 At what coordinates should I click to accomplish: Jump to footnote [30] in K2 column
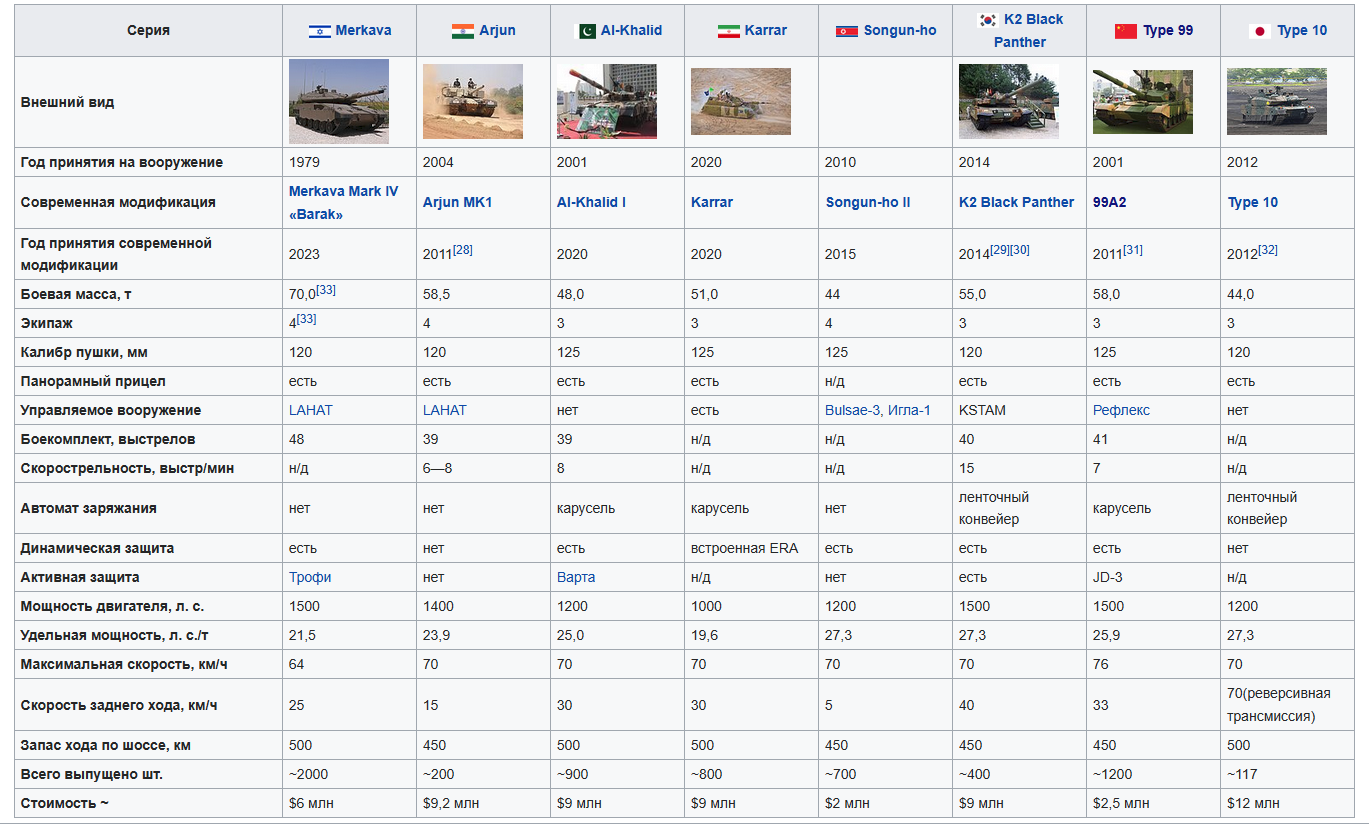pyautogui.click(x=1020, y=249)
